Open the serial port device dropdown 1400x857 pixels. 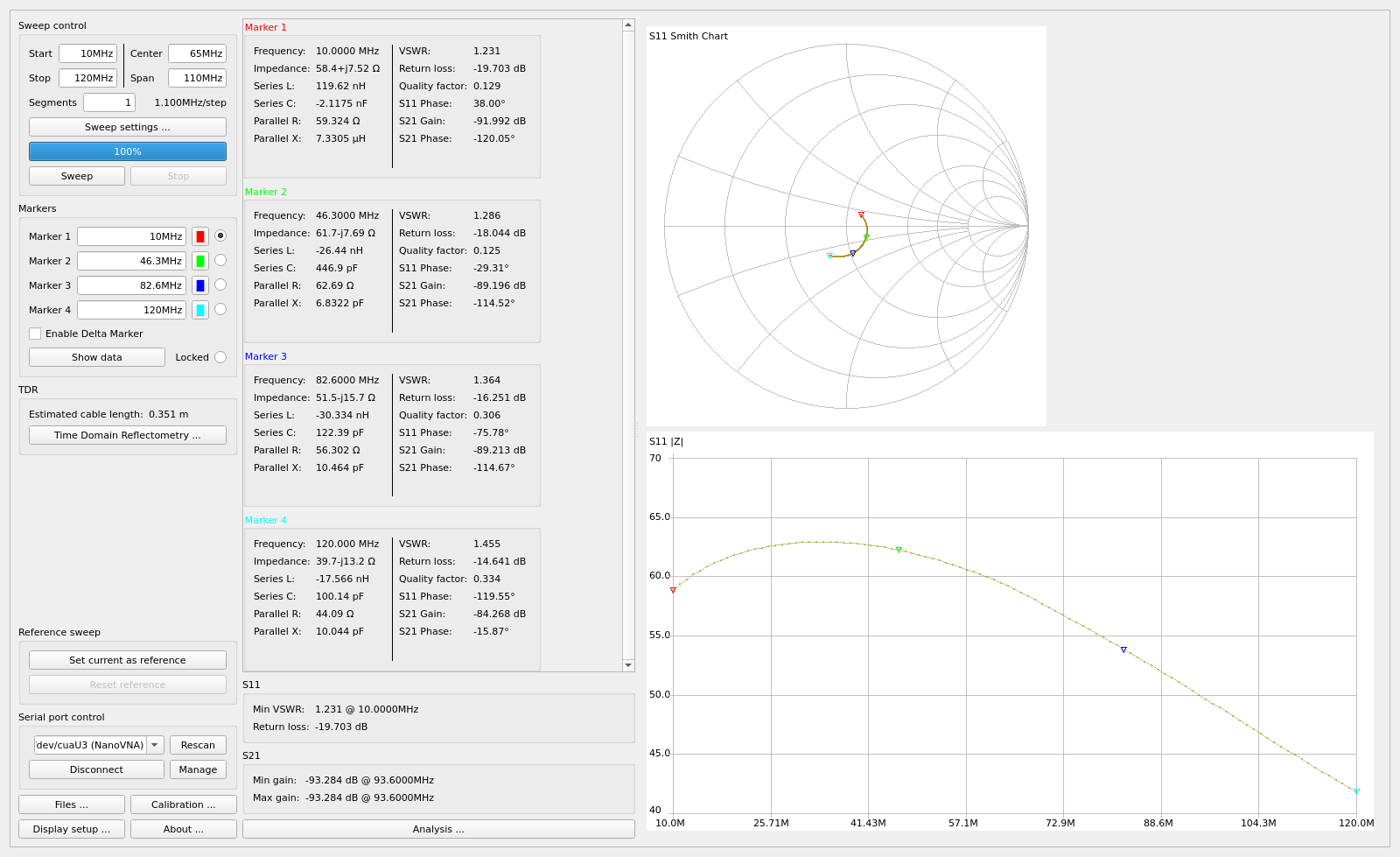tap(155, 745)
